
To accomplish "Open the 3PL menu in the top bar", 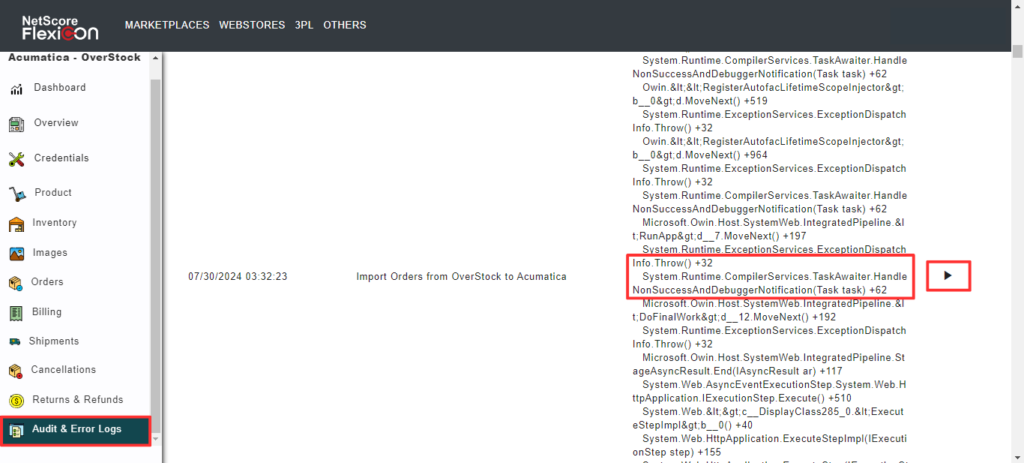I will click(303, 25).
